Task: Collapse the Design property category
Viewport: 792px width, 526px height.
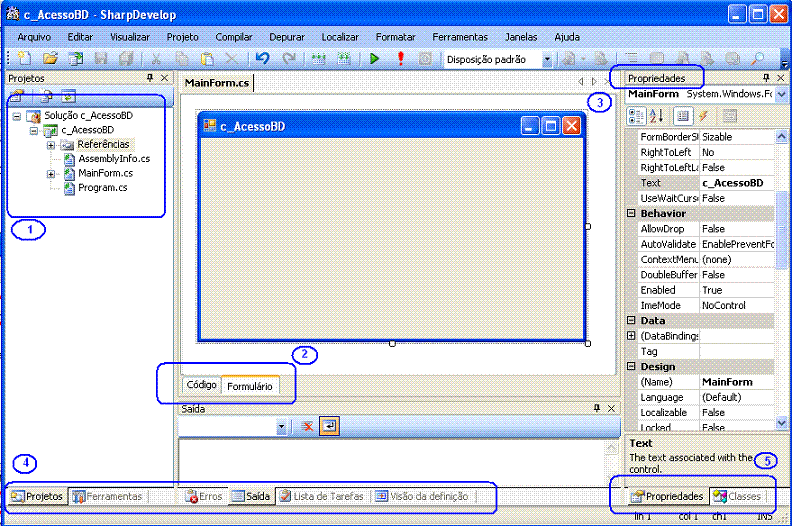Action: click(x=631, y=366)
